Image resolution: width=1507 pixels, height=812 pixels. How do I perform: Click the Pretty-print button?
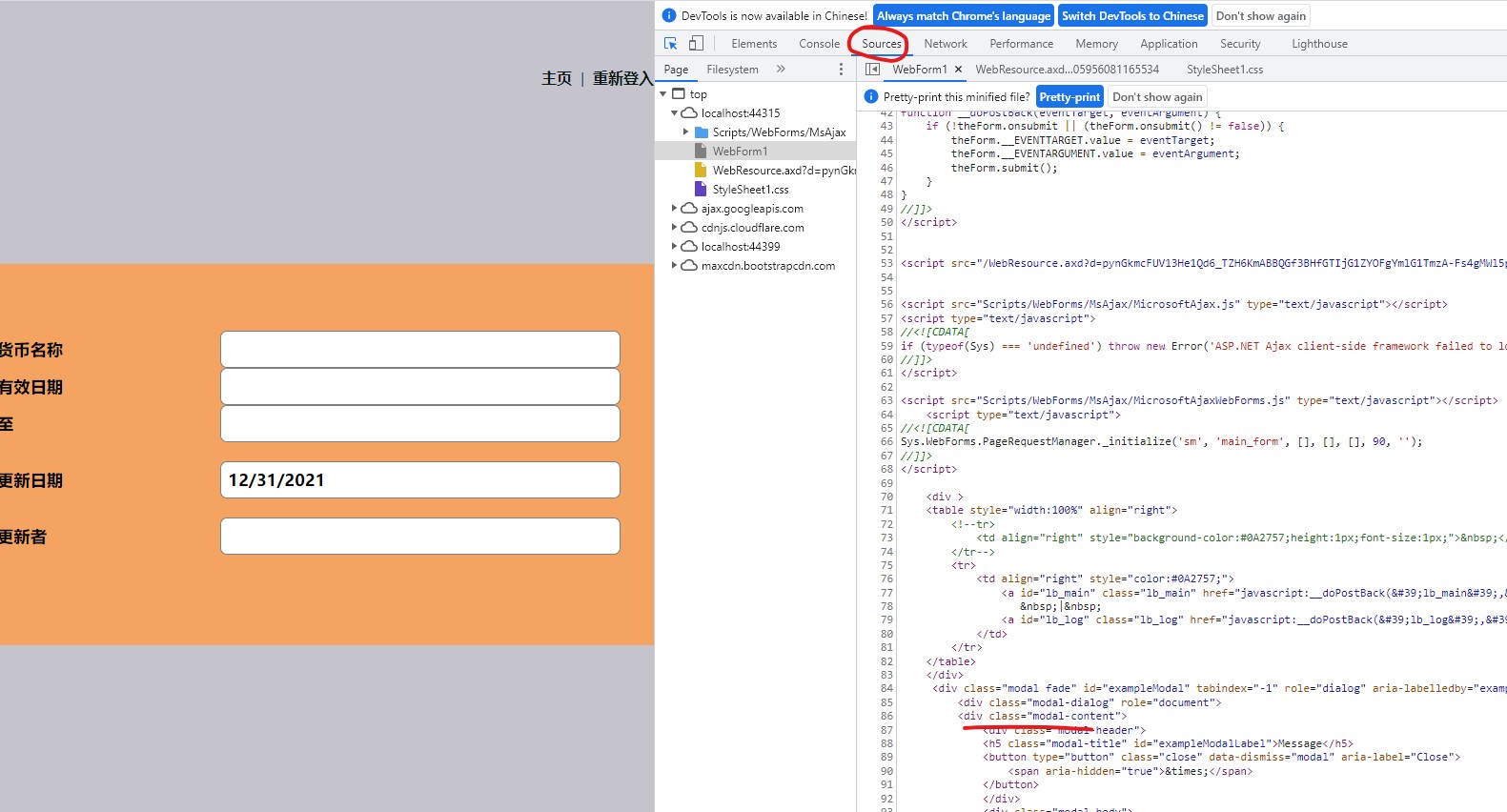tap(1069, 96)
